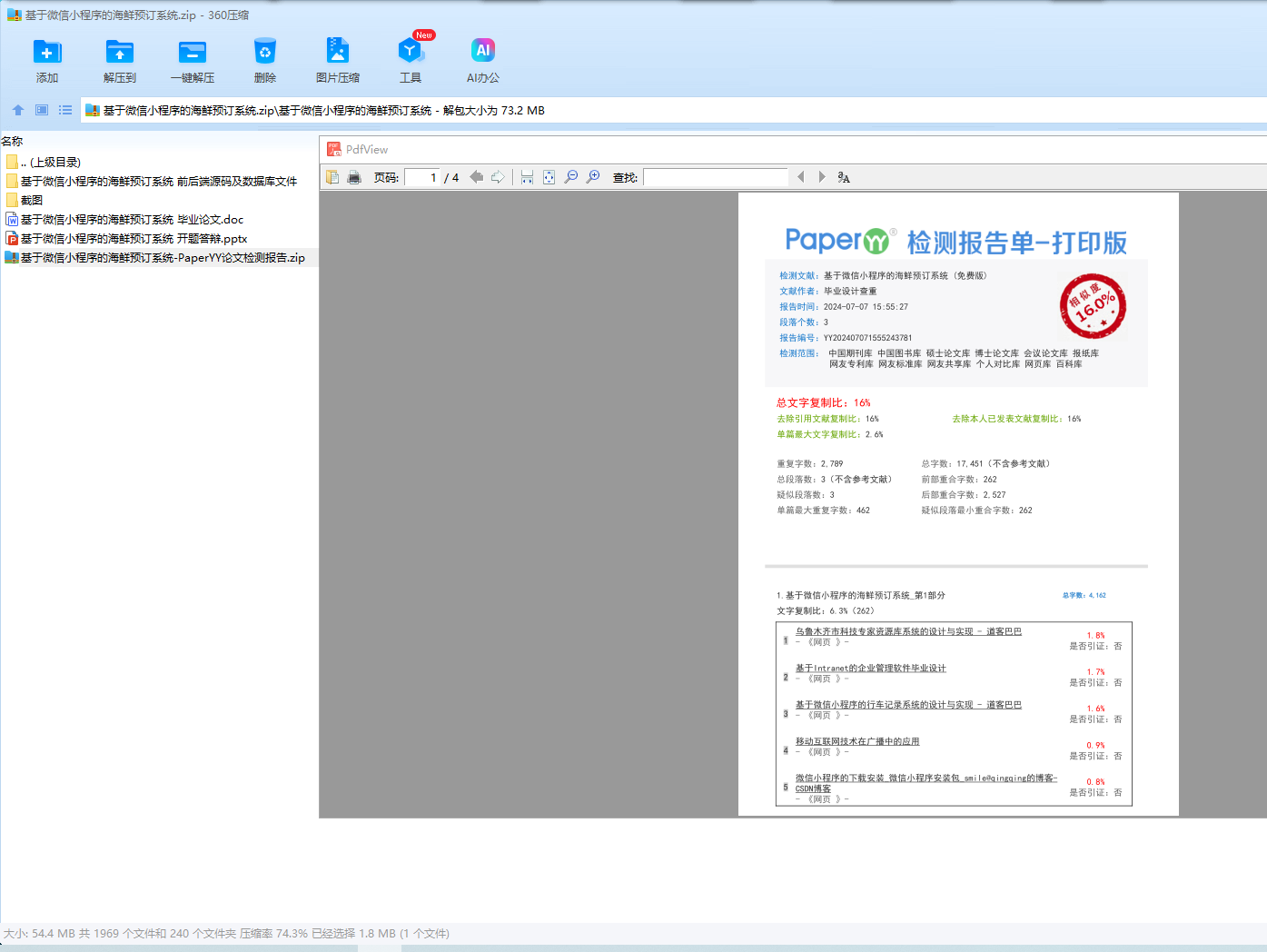This screenshot has height=952, width=1267.
Task: Click the 重复字数：2,789 text
Action: pyautogui.click(x=809, y=463)
